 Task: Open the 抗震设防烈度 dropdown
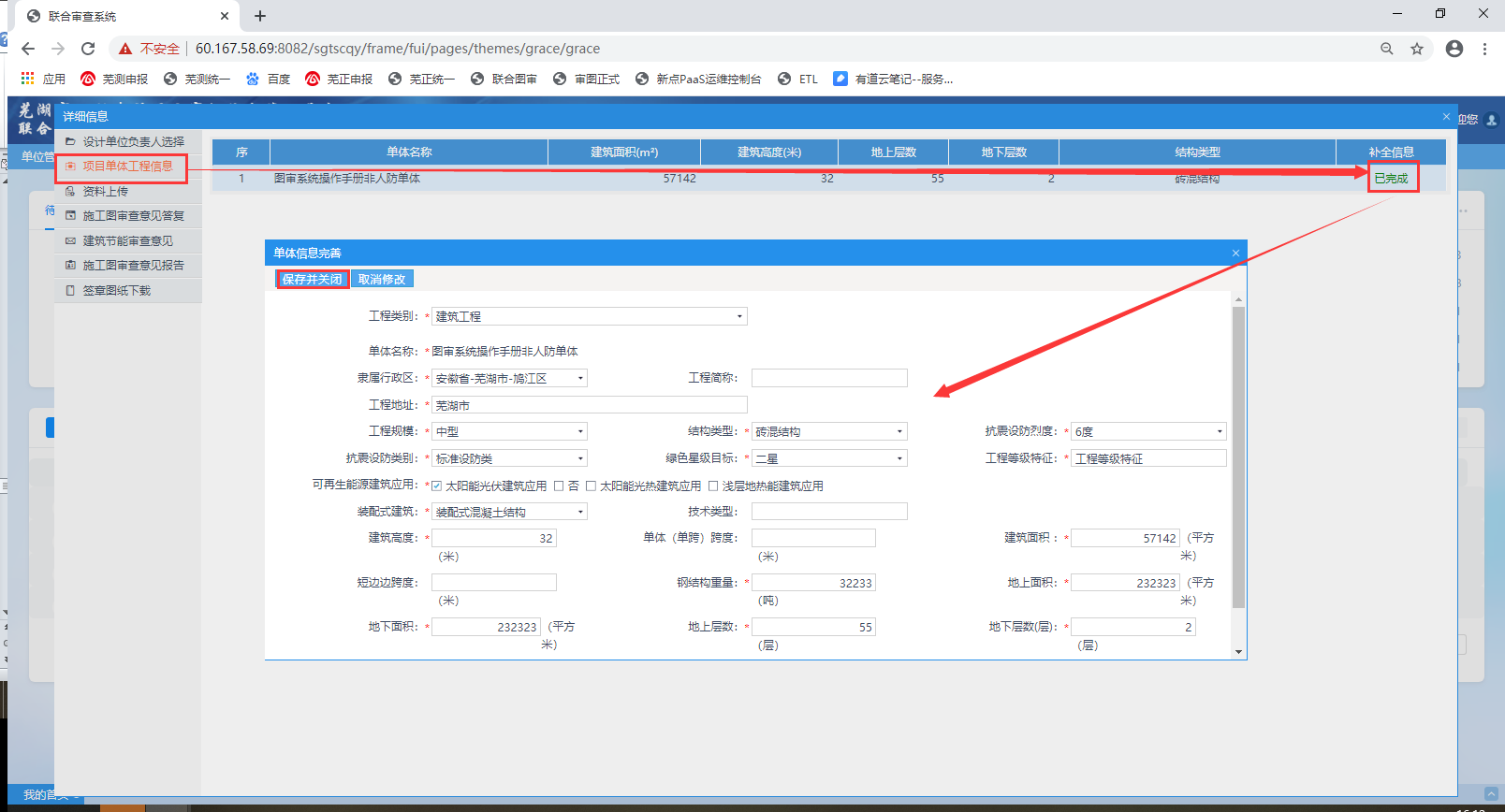1219,431
